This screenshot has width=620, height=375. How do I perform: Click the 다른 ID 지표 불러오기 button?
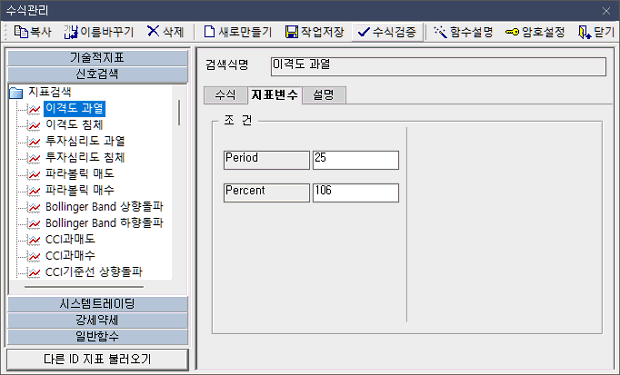[x=97, y=359]
